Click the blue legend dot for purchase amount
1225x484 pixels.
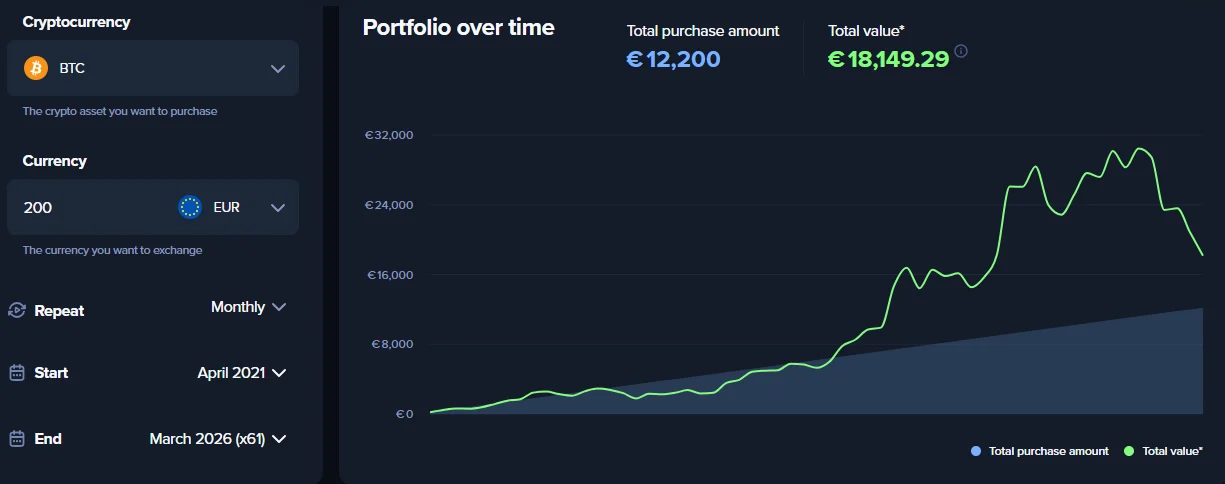pos(976,451)
